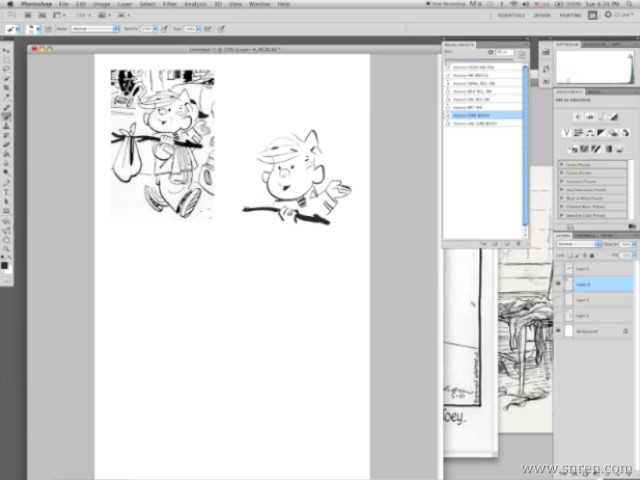Toggle lock transparent pixels
This screenshot has height=480, width=640.
point(570,256)
